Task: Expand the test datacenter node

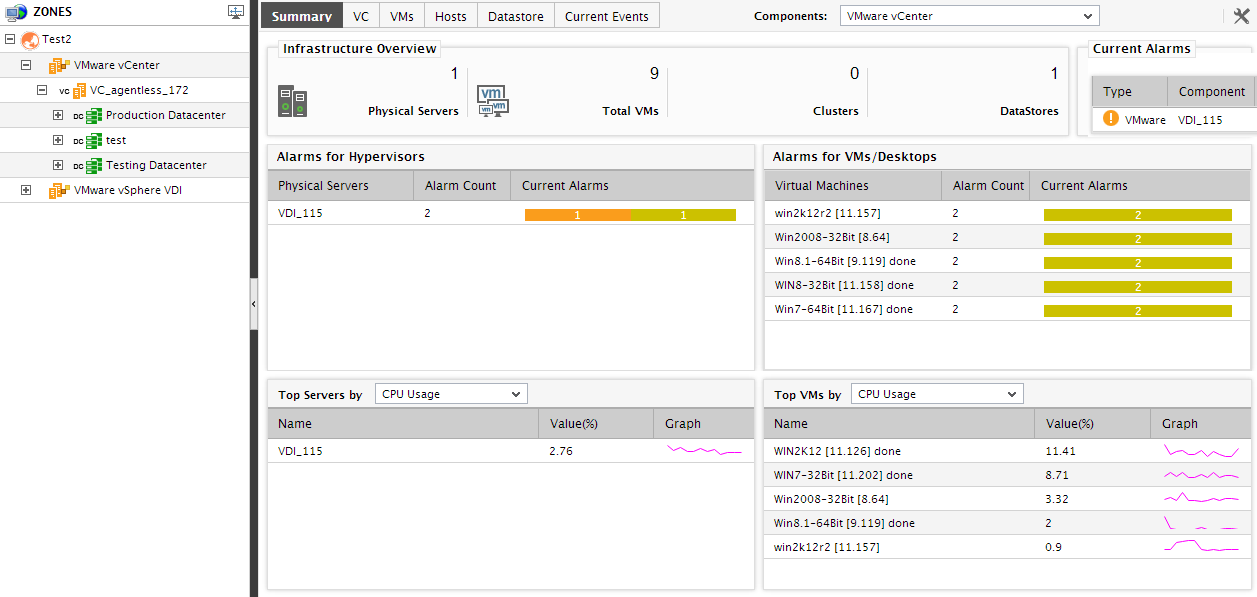Action: pos(58,140)
